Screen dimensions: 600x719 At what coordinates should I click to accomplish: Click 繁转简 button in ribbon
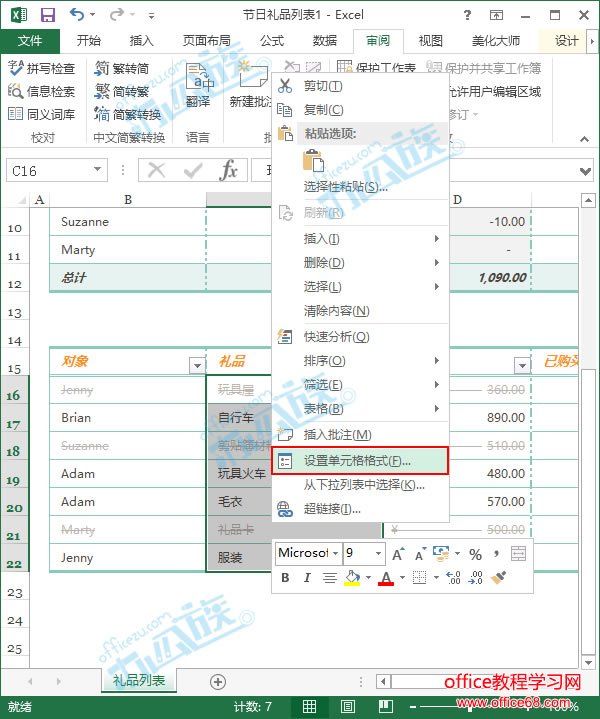click(x=122, y=68)
